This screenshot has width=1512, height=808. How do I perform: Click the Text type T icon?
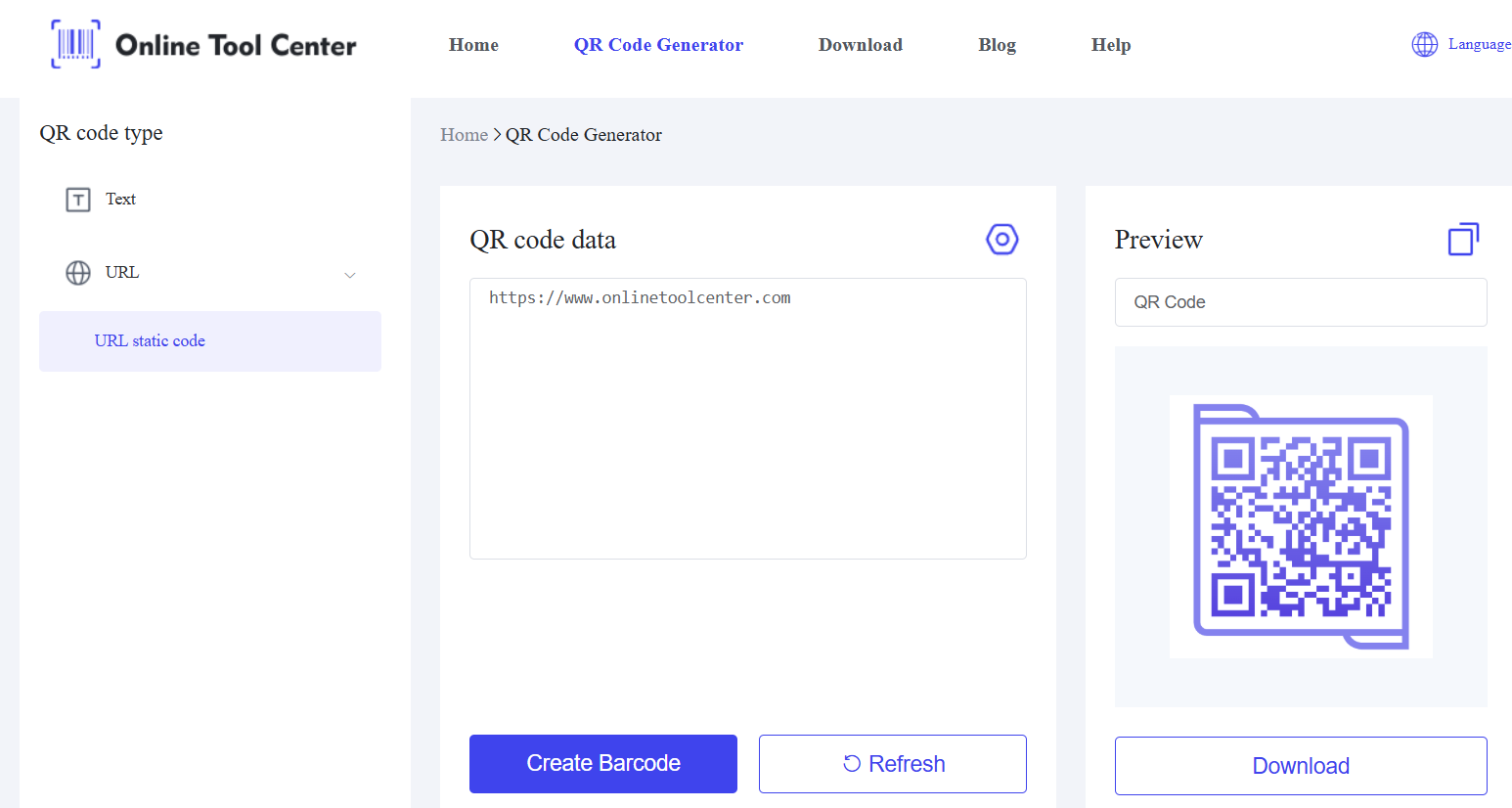coord(78,200)
